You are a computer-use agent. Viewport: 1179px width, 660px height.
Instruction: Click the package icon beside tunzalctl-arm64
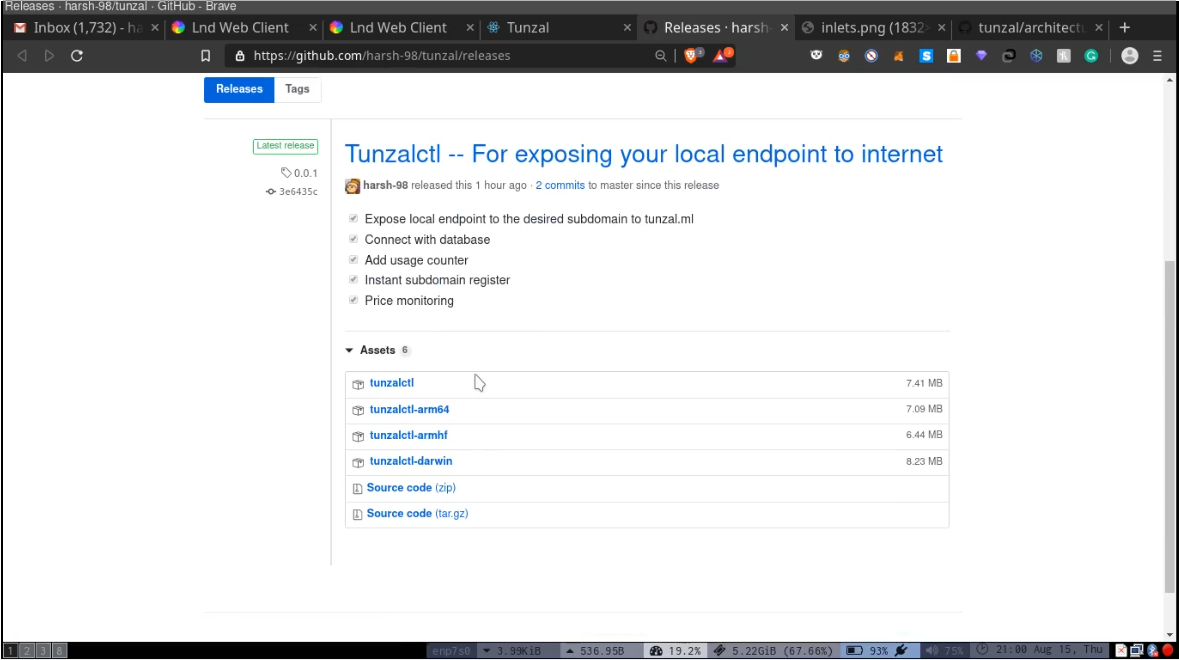358,410
